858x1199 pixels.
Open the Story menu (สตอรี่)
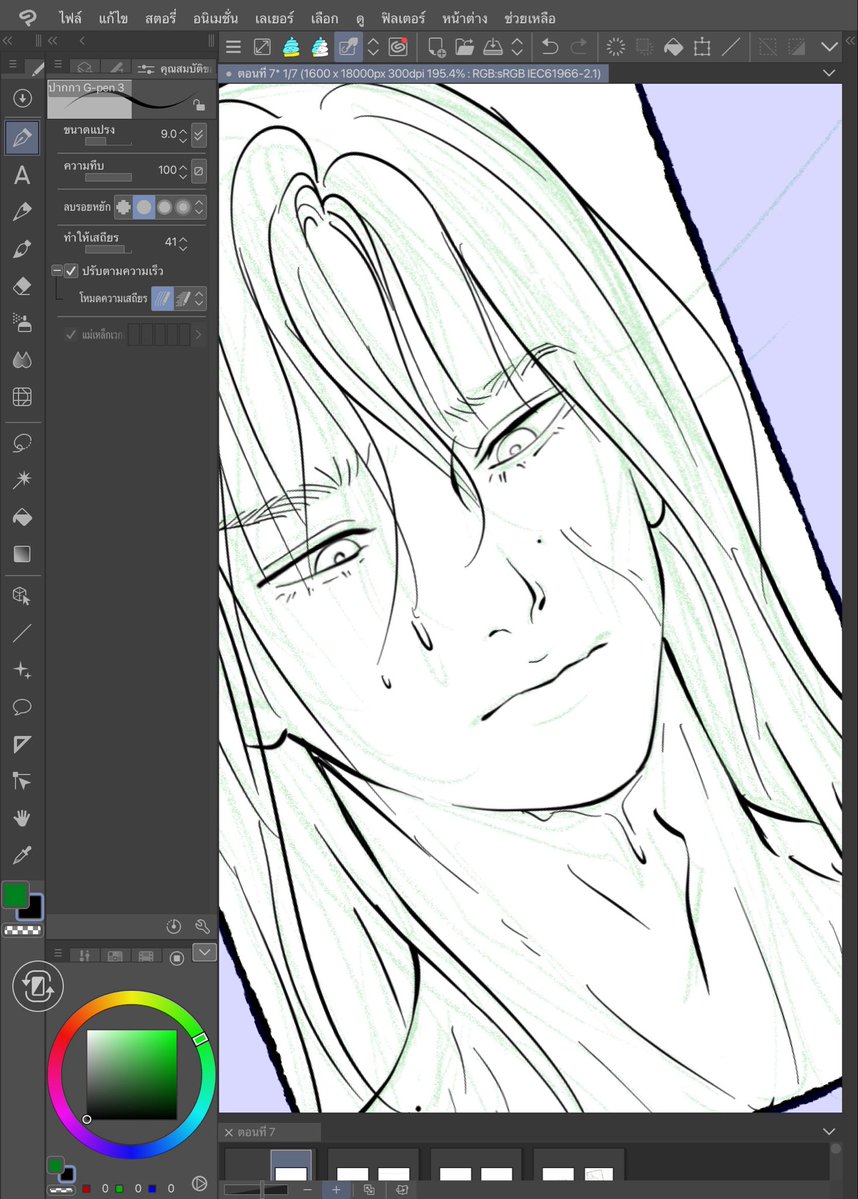[161, 18]
